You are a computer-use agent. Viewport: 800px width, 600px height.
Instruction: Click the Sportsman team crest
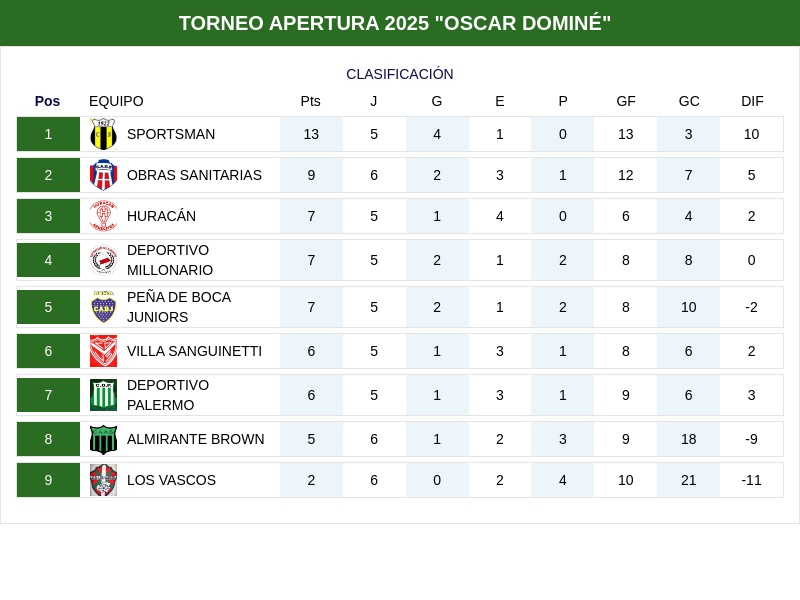103,134
